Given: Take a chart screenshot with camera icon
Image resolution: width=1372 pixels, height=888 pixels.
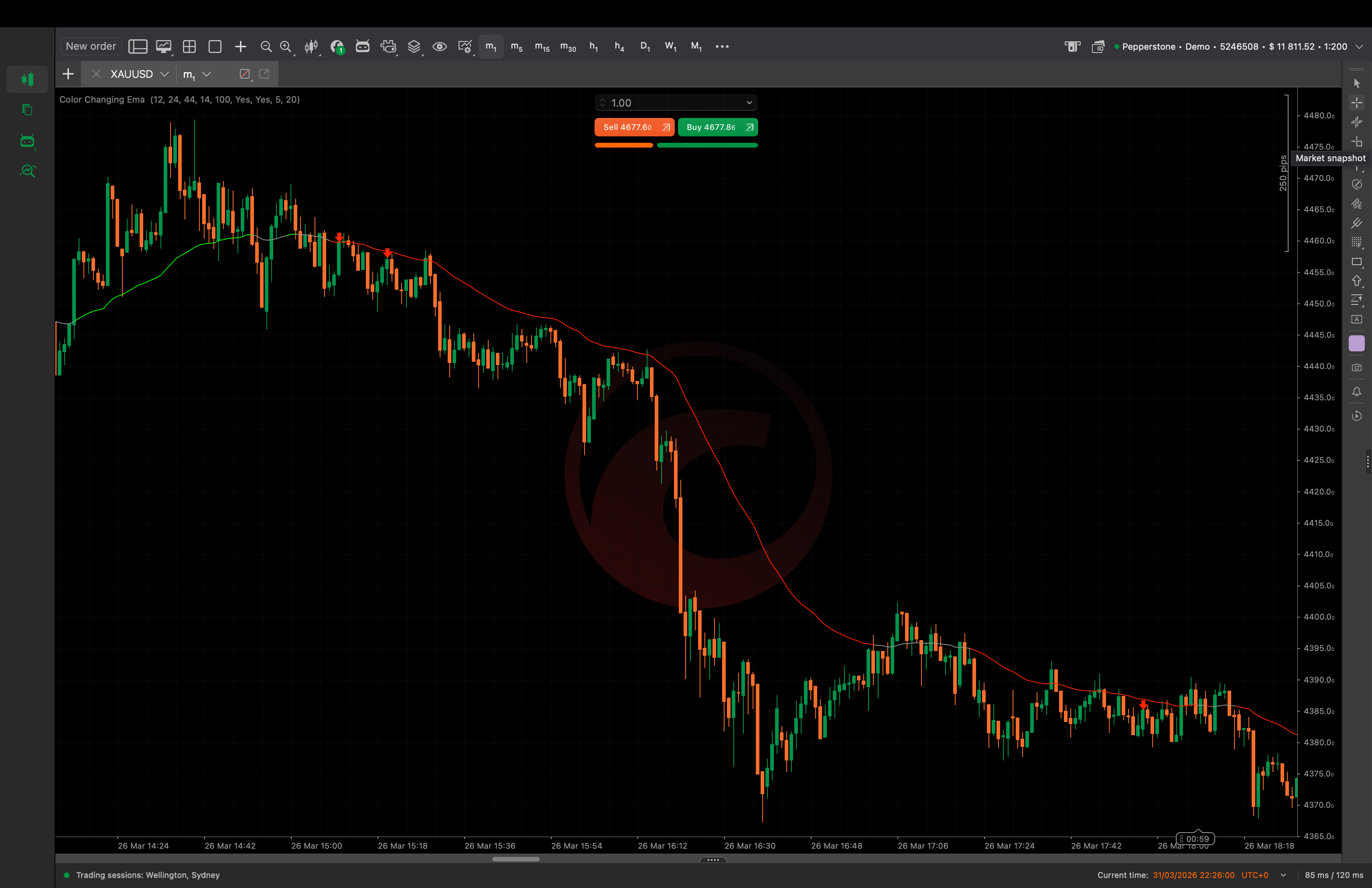Looking at the screenshot, I should pos(1356,368).
